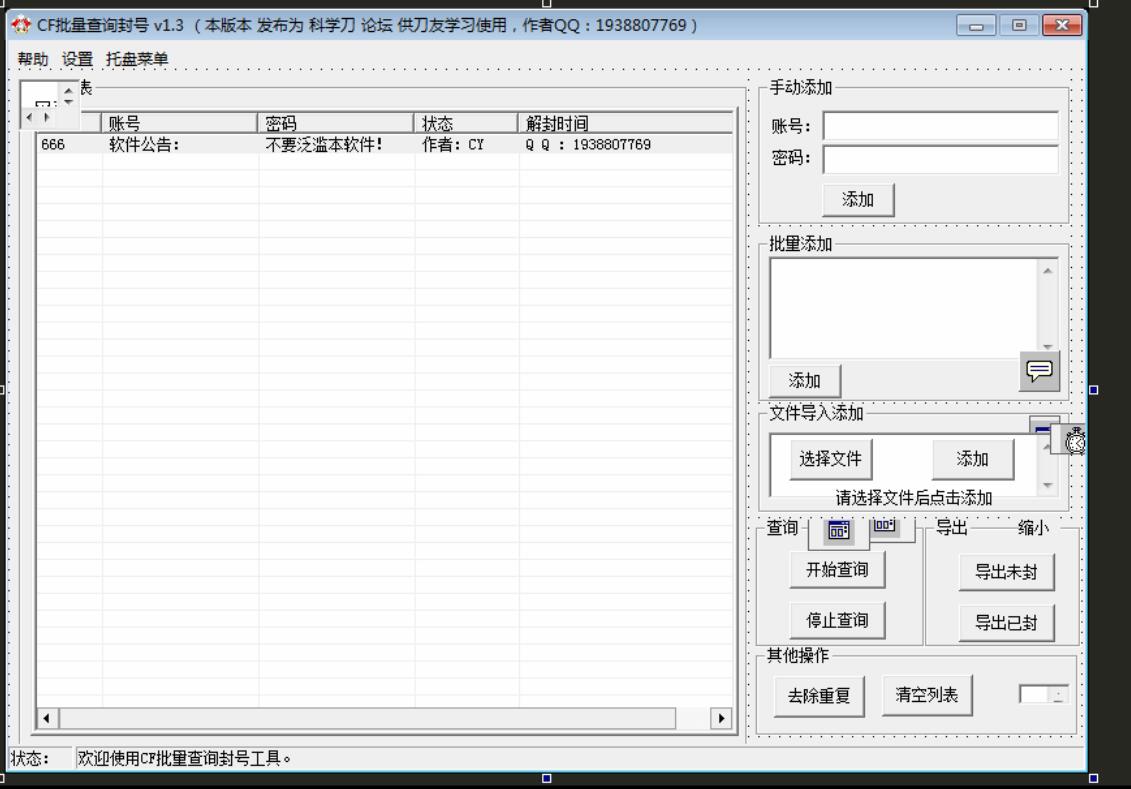Click the 解封时间 column header
Screen dimensions: 1131x789
pyautogui.click(x=625, y=123)
